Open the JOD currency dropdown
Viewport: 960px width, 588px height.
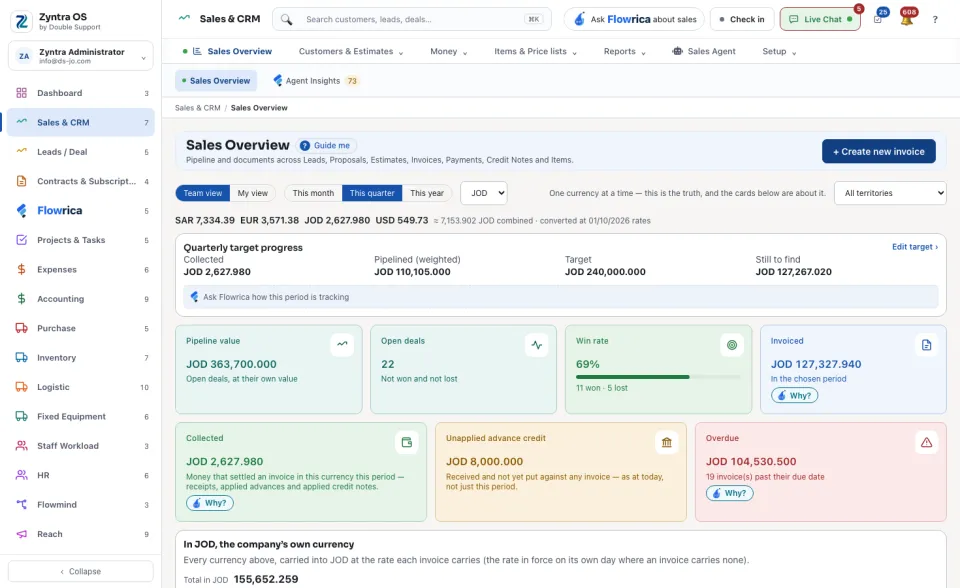tap(484, 193)
